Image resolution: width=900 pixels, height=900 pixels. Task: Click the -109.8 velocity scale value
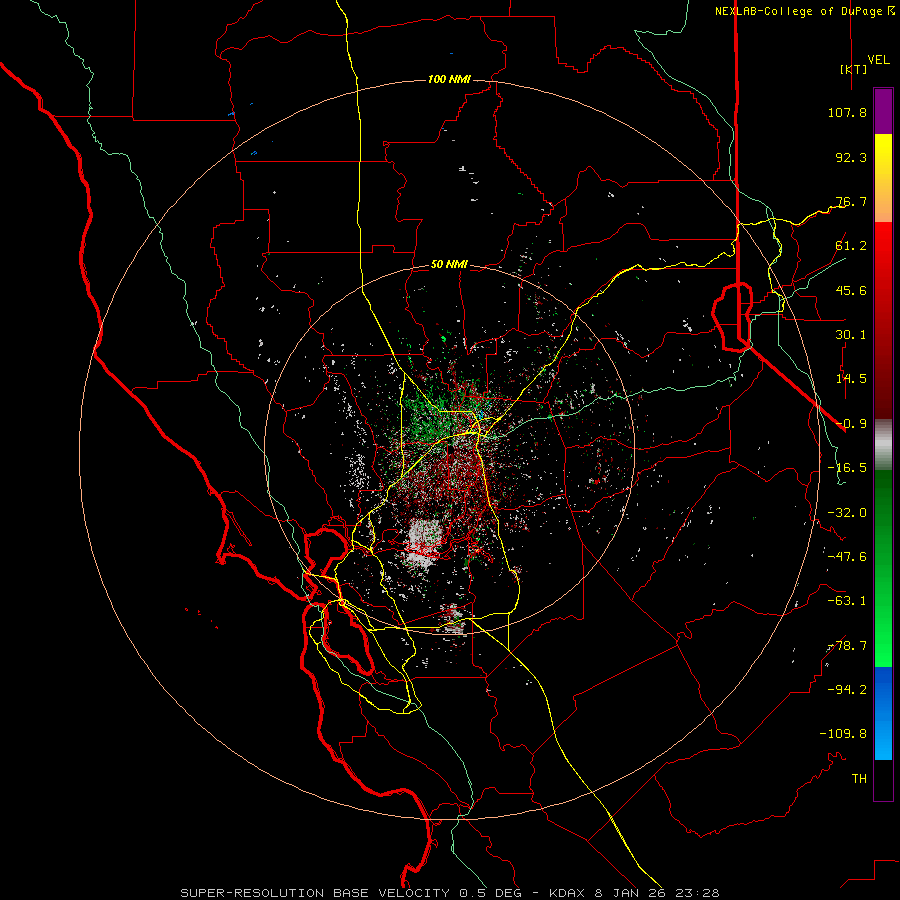point(843,734)
